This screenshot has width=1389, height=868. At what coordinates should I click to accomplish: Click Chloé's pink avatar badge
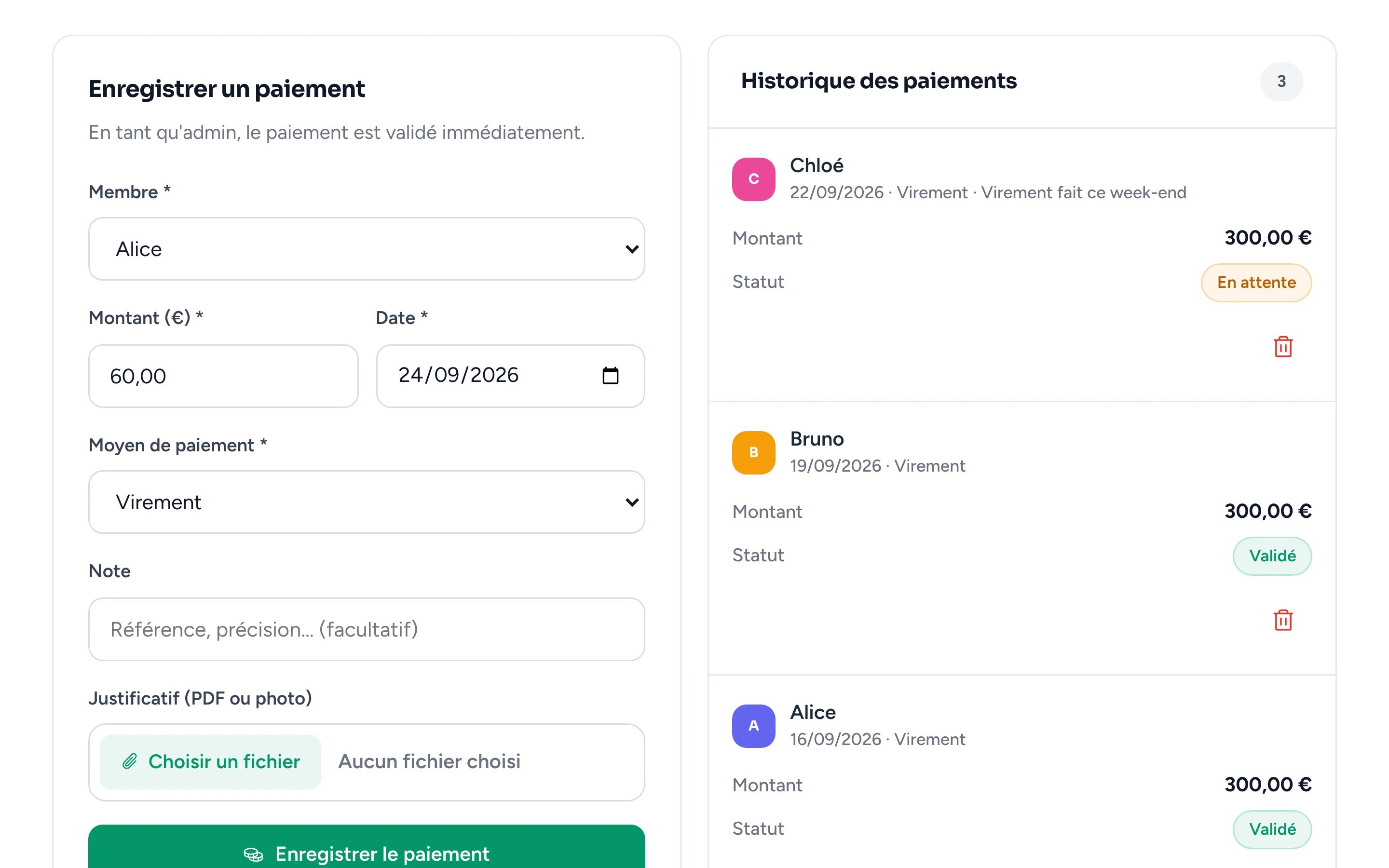(753, 179)
